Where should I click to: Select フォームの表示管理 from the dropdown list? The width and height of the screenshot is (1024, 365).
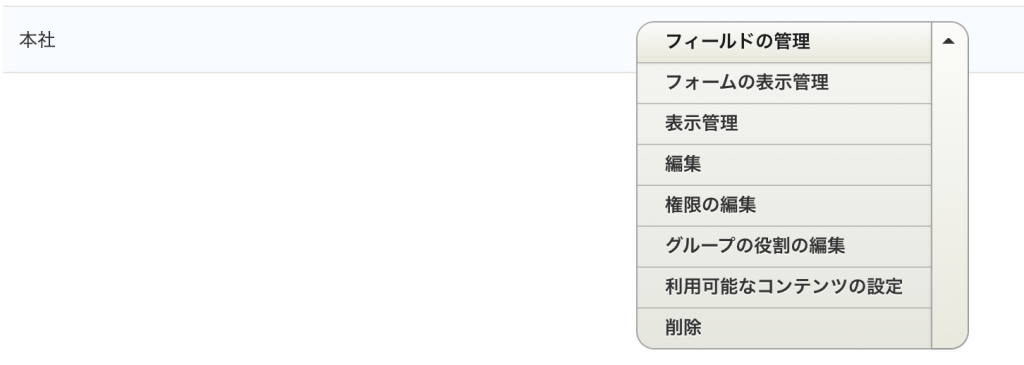[x=746, y=83]
